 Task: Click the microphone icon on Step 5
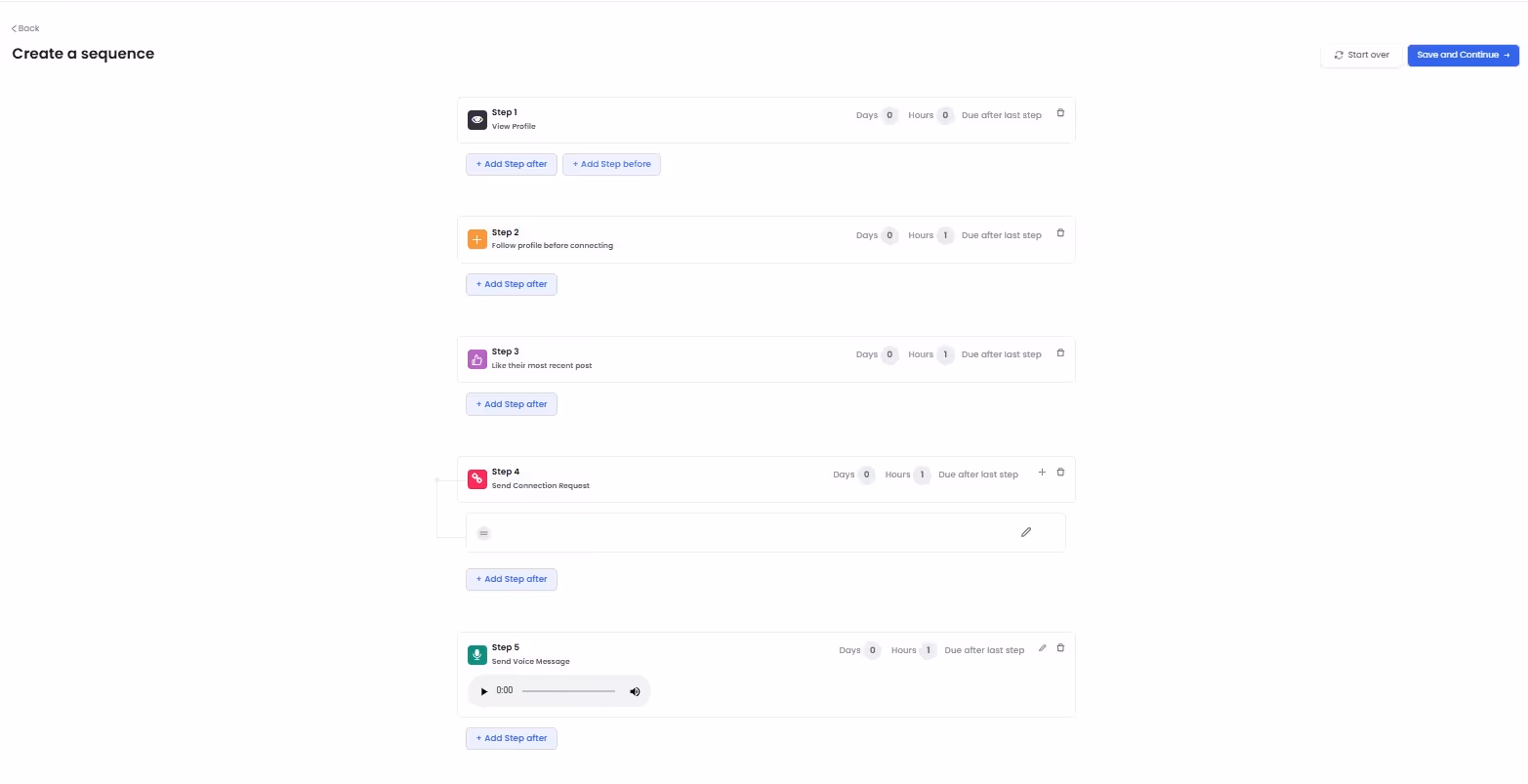[x=476, y=654]
